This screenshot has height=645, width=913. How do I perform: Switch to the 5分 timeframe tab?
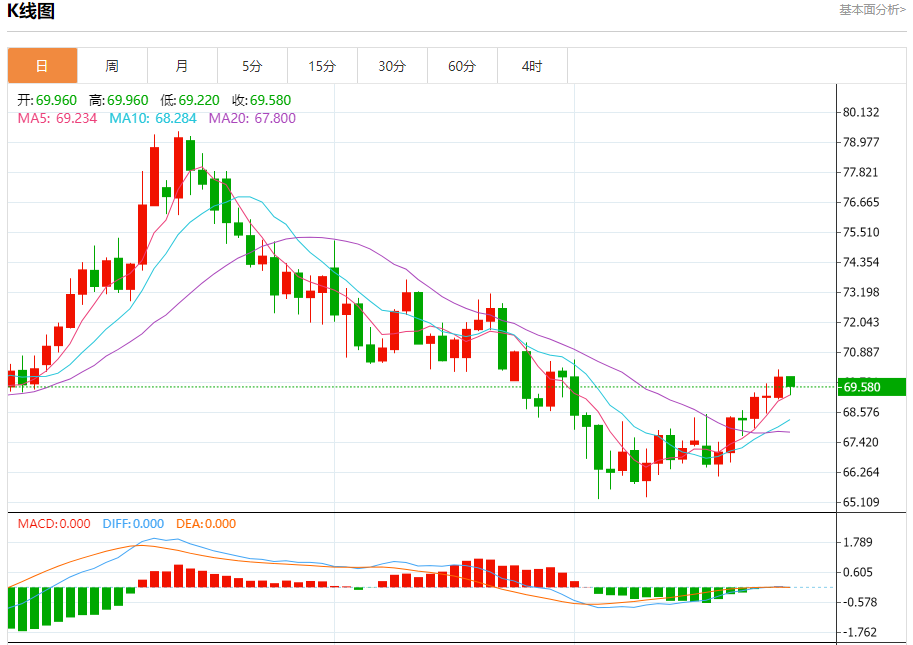pyautogui.click(x=252, y=66)
